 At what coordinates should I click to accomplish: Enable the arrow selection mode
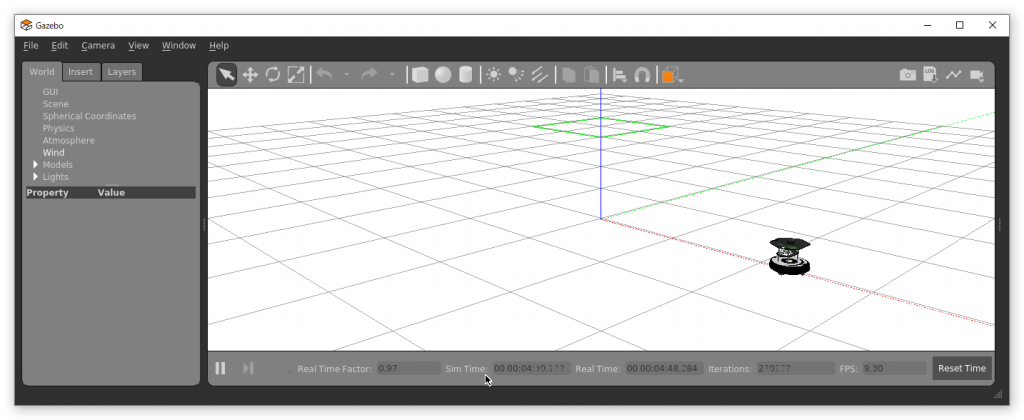[x=227, y=75]
